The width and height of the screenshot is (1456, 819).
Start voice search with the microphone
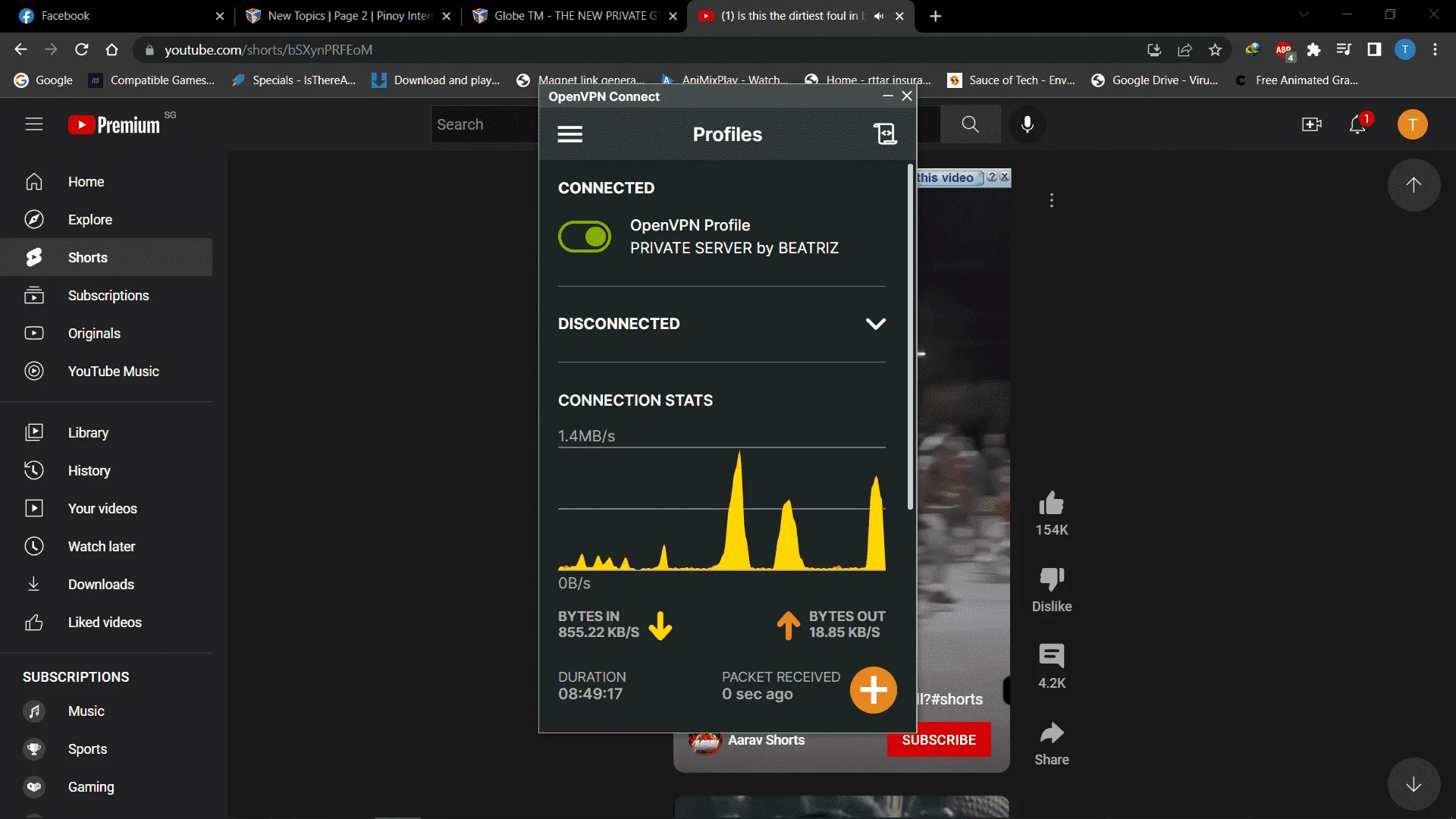tap(1028, 124)
